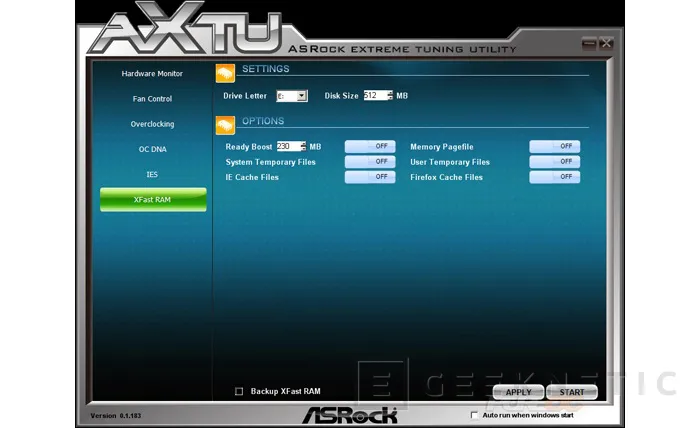Click the SETTINGS heading text
Image resolution: width=700 pixels, height=428 pixels.
266,69
